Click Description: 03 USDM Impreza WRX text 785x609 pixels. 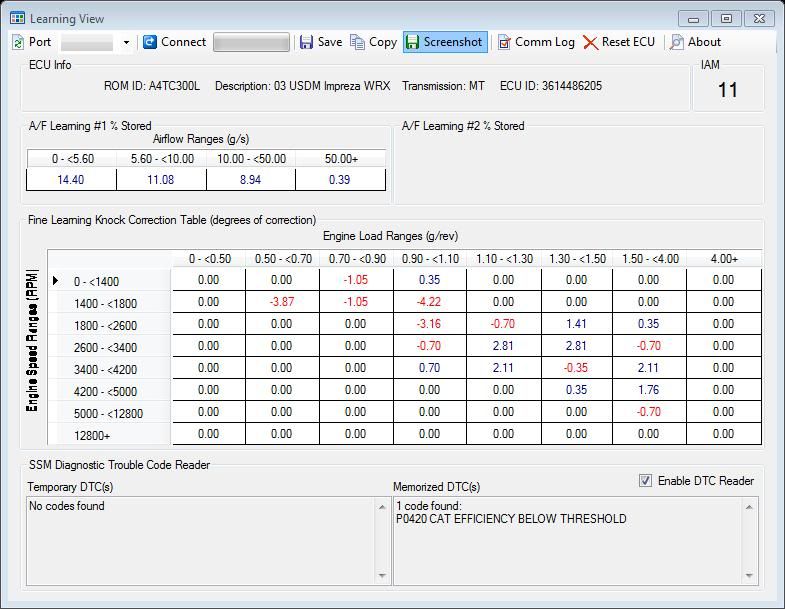302,86
